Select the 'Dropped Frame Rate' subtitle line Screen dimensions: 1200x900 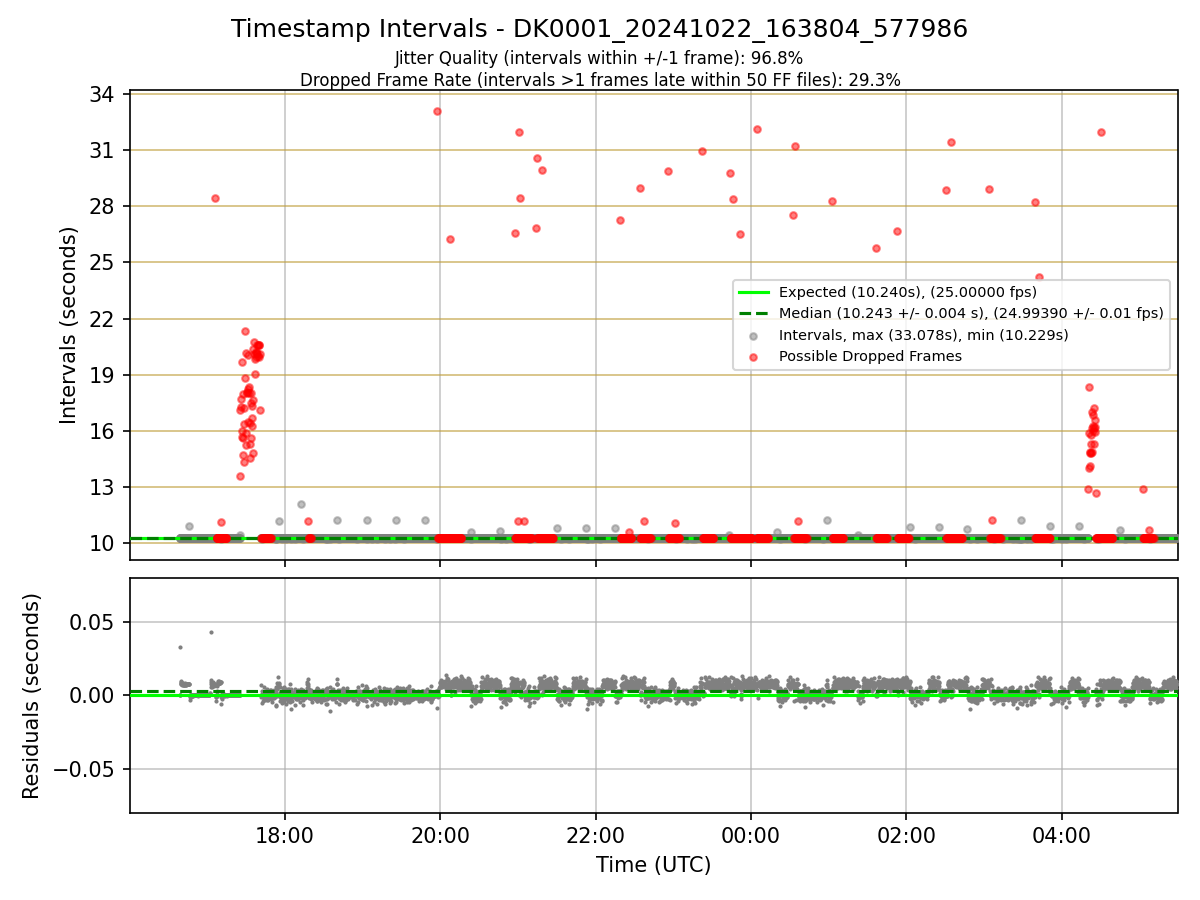pos(600,80)
